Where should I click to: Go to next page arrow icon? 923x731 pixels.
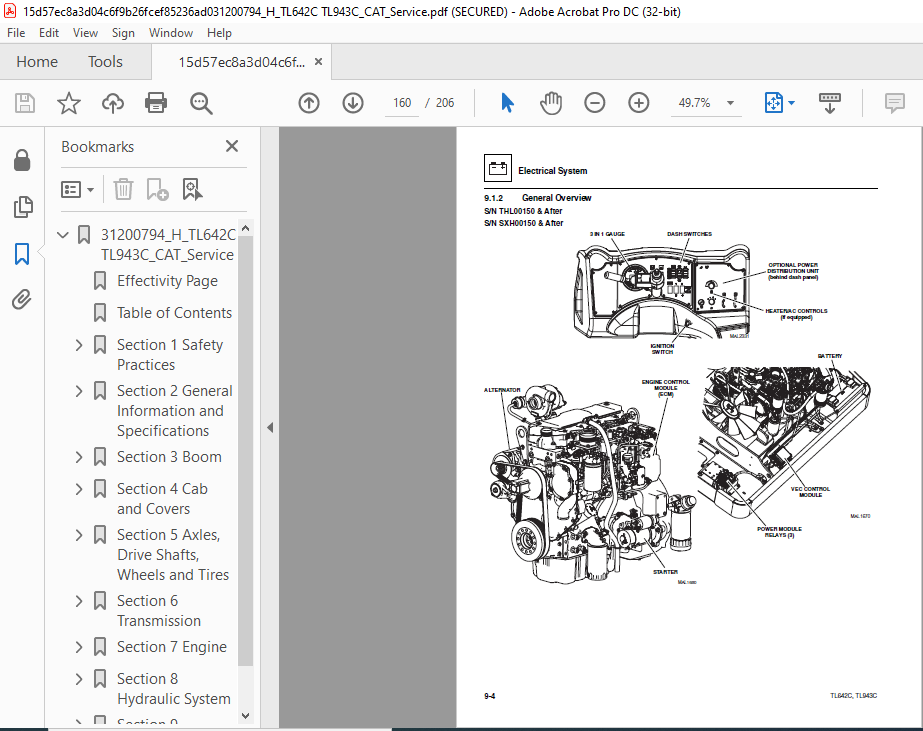pyautogui.click(x=353, y=103)
